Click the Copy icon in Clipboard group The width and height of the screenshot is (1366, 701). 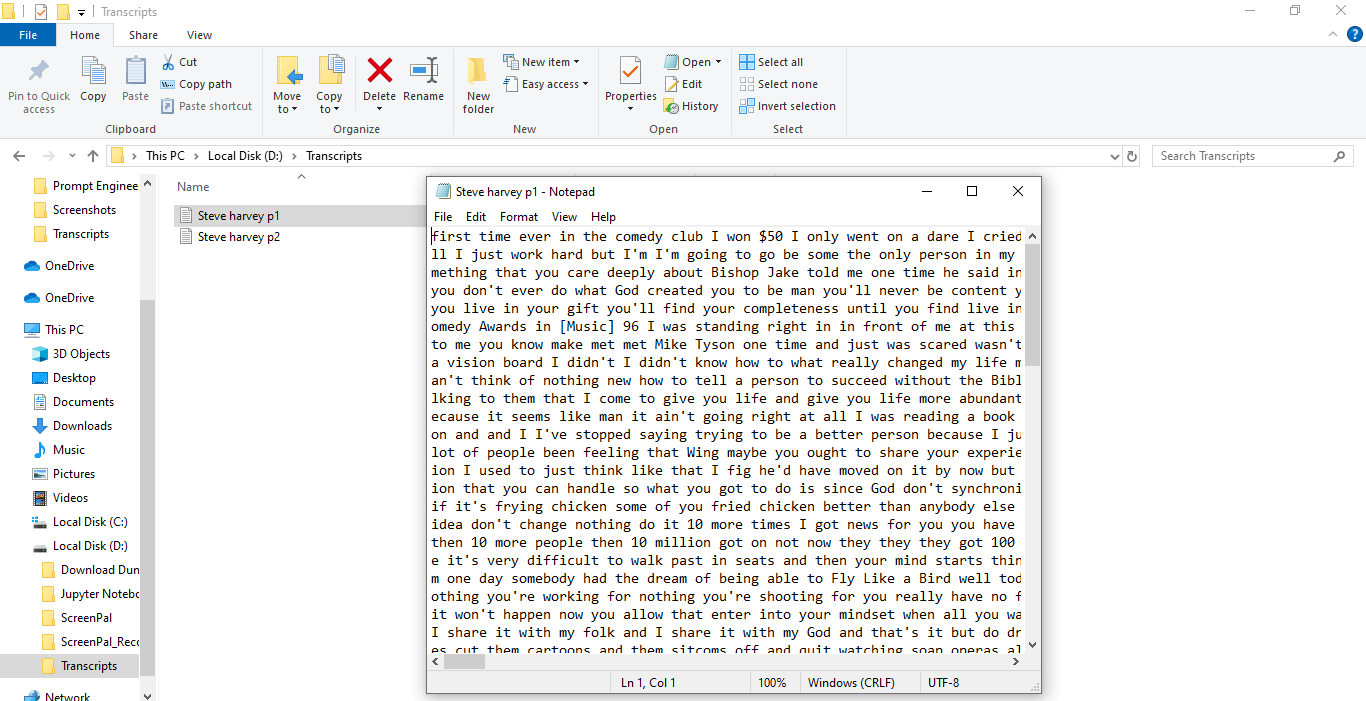(x=93, y=72)
